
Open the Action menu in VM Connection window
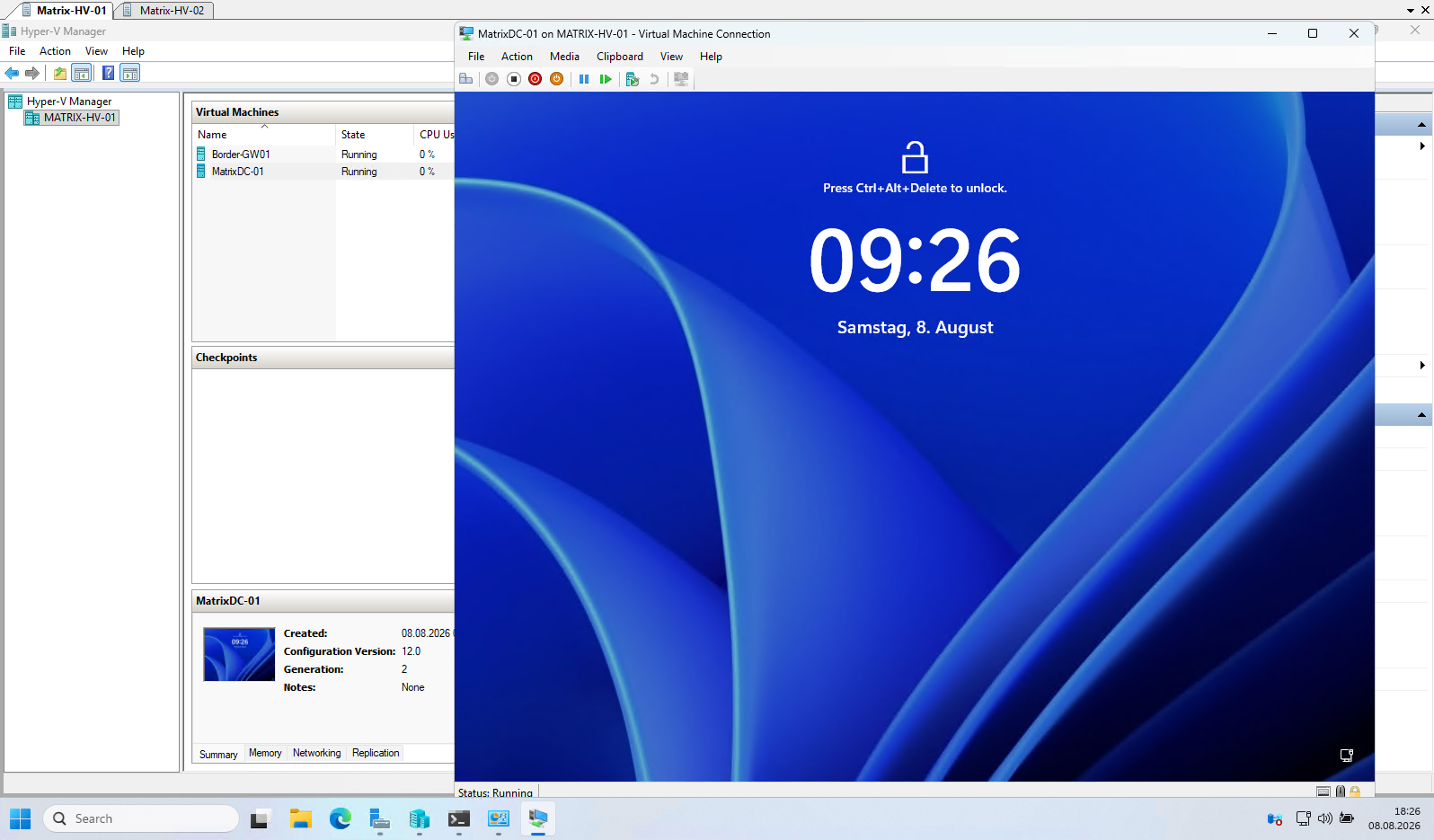(x=517, y=57)
